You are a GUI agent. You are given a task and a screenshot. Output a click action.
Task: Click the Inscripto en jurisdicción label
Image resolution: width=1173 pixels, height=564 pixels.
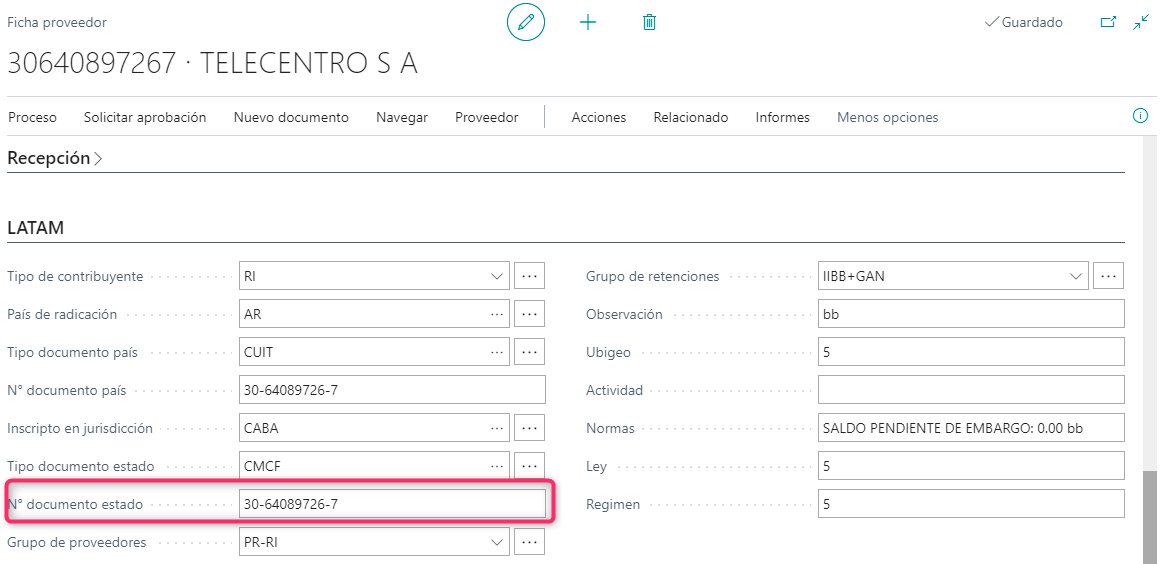(x=80, y=429)
